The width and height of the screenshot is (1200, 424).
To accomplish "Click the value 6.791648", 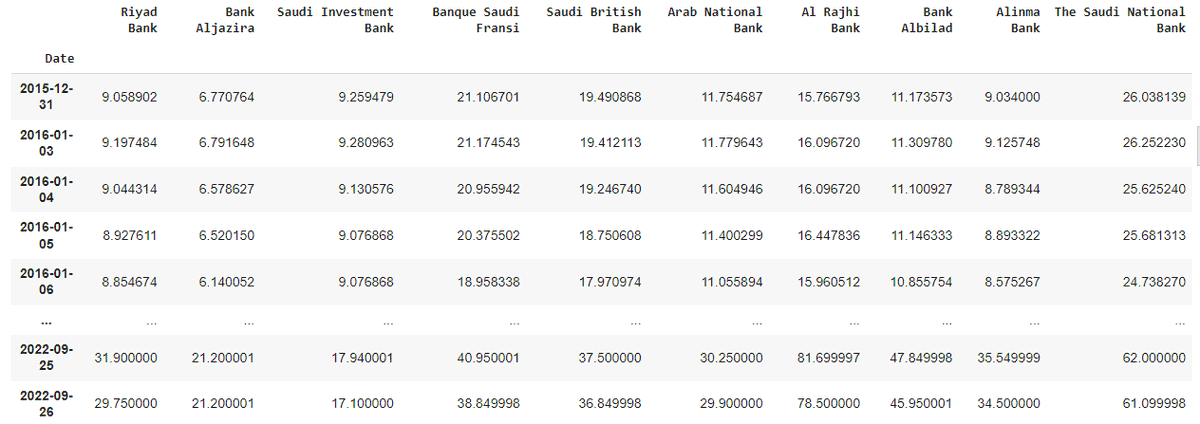I will (x=227, y=143).
